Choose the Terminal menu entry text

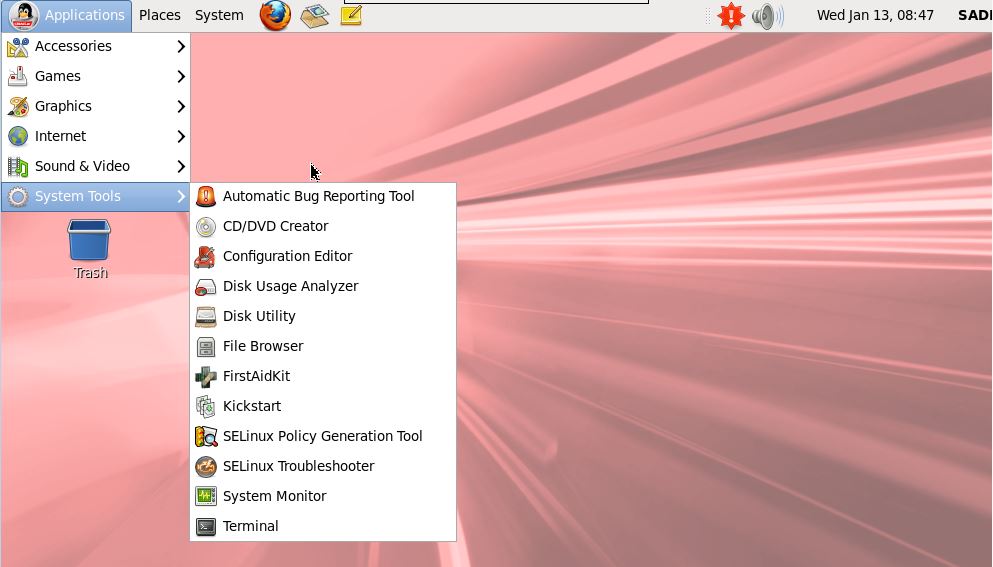click(x=251, y=526)
